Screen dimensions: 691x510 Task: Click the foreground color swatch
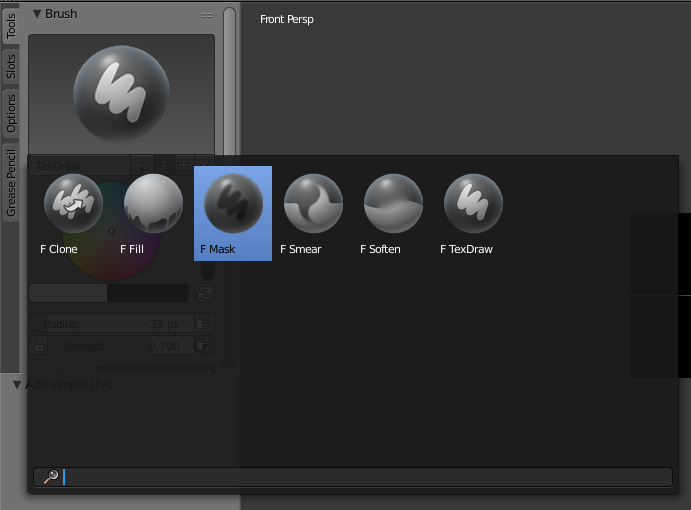[68, 293]
